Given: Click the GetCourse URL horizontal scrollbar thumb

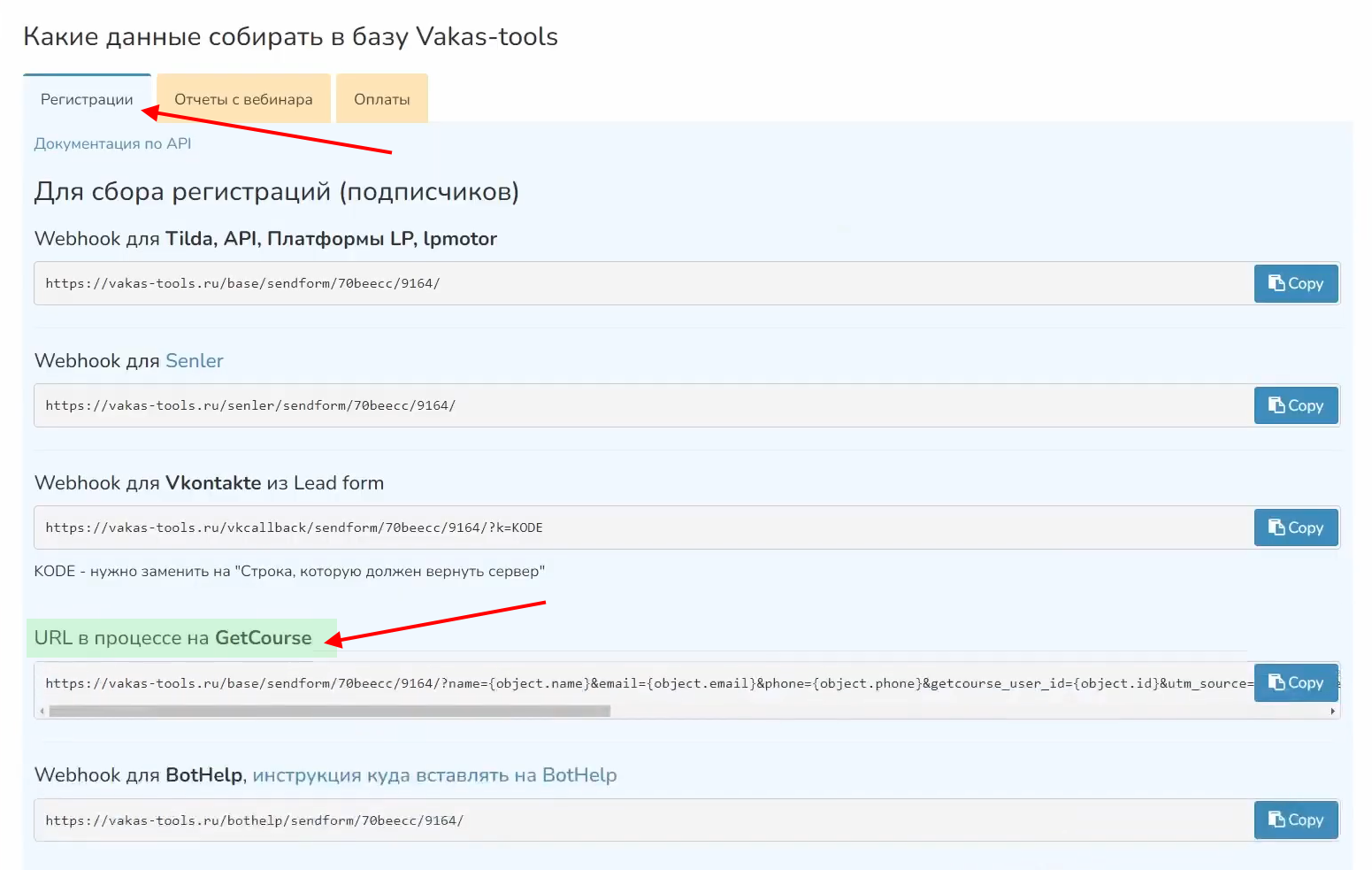Looking at the screenshot, I should click(x=329, y=711).
